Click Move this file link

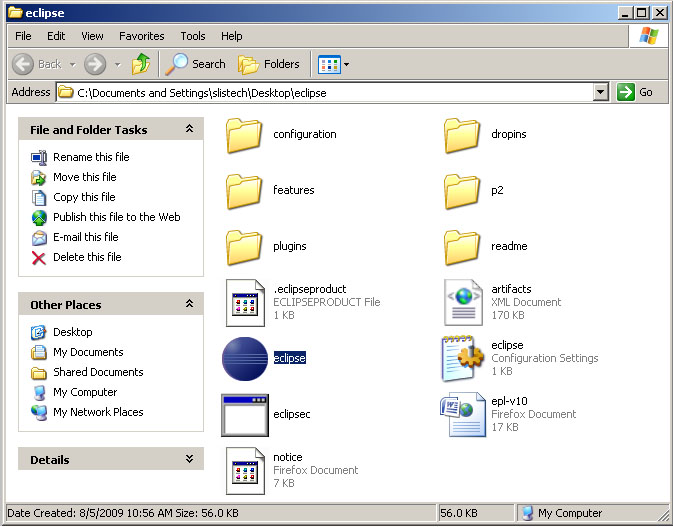point(85,177)
